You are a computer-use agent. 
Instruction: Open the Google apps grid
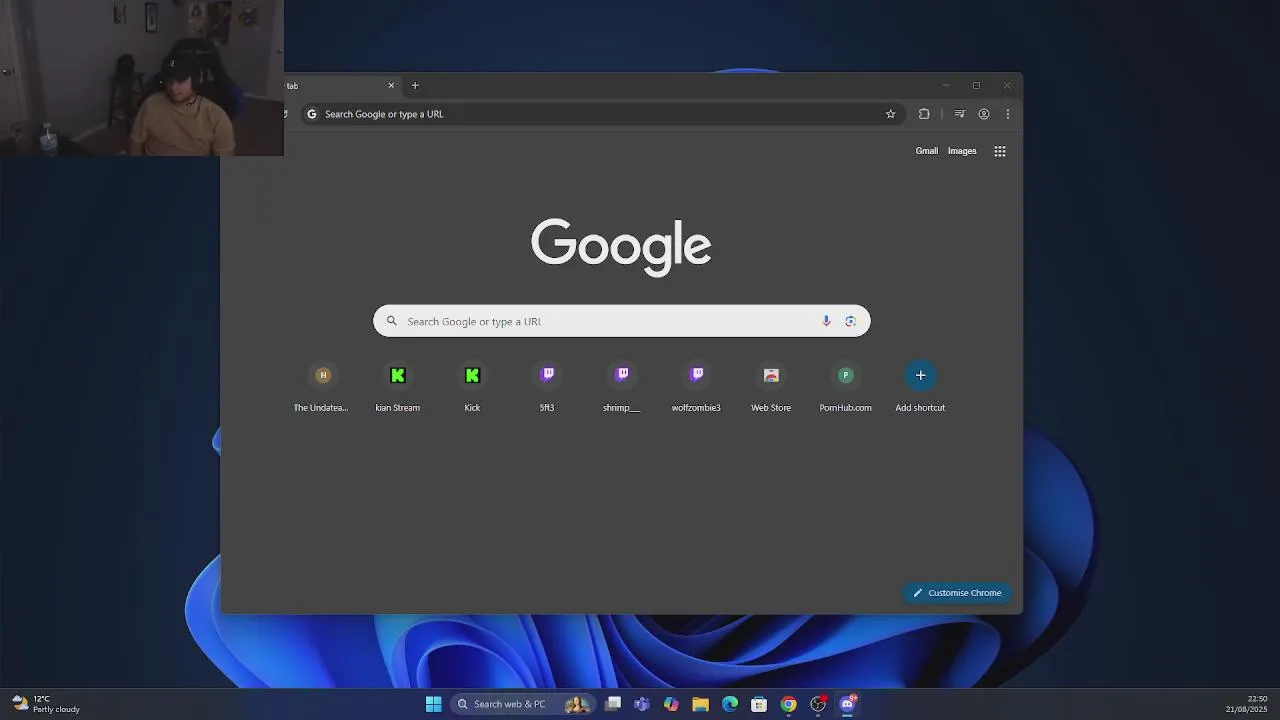coord(1000,151)
